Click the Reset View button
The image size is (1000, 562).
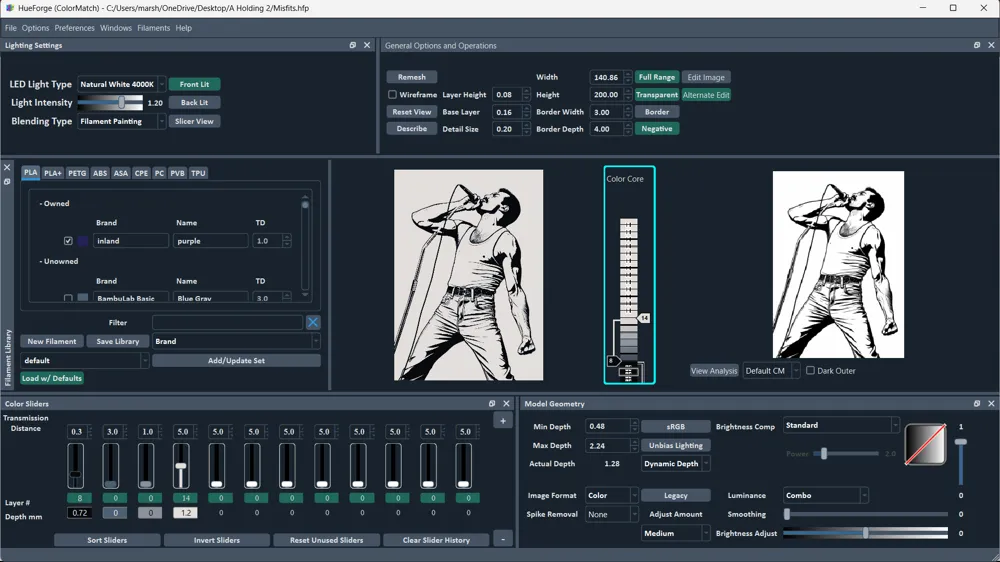[412, 112]
